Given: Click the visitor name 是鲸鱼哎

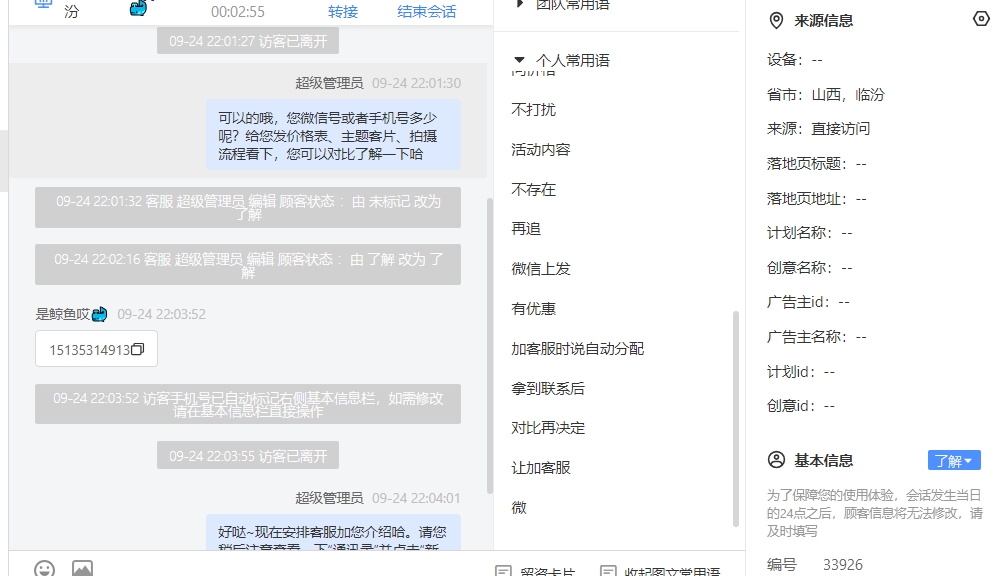Looking at the screenshot, I should (63, 314).
